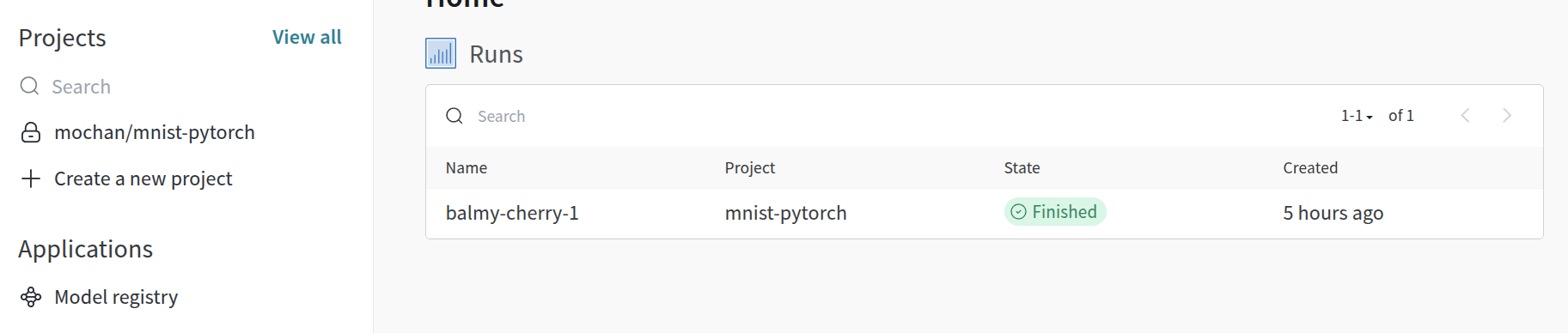Select Create a new project
Viewport: 1568px width, 333px height.
tap(143, 179)
